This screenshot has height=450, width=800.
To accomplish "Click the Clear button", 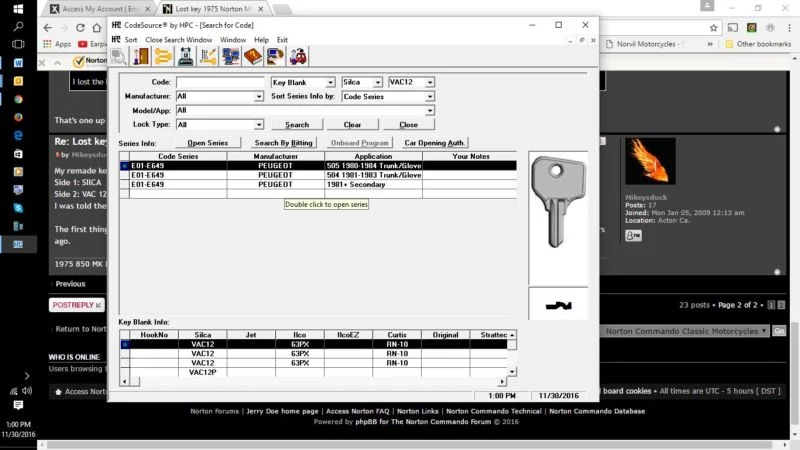I will [x=352, y=125].
